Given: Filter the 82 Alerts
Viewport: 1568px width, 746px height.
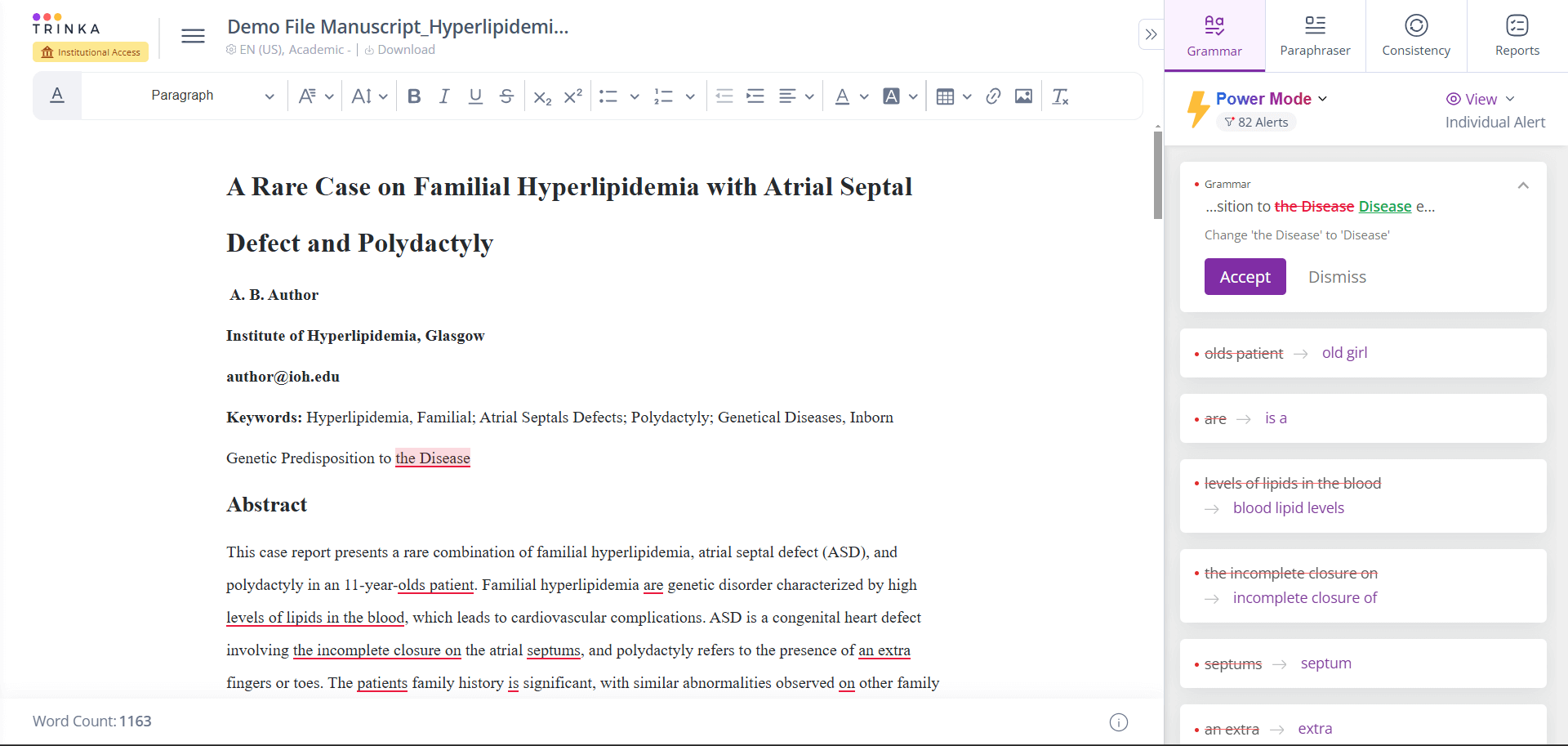Looking at the screenshot, I should [1256, 122].
